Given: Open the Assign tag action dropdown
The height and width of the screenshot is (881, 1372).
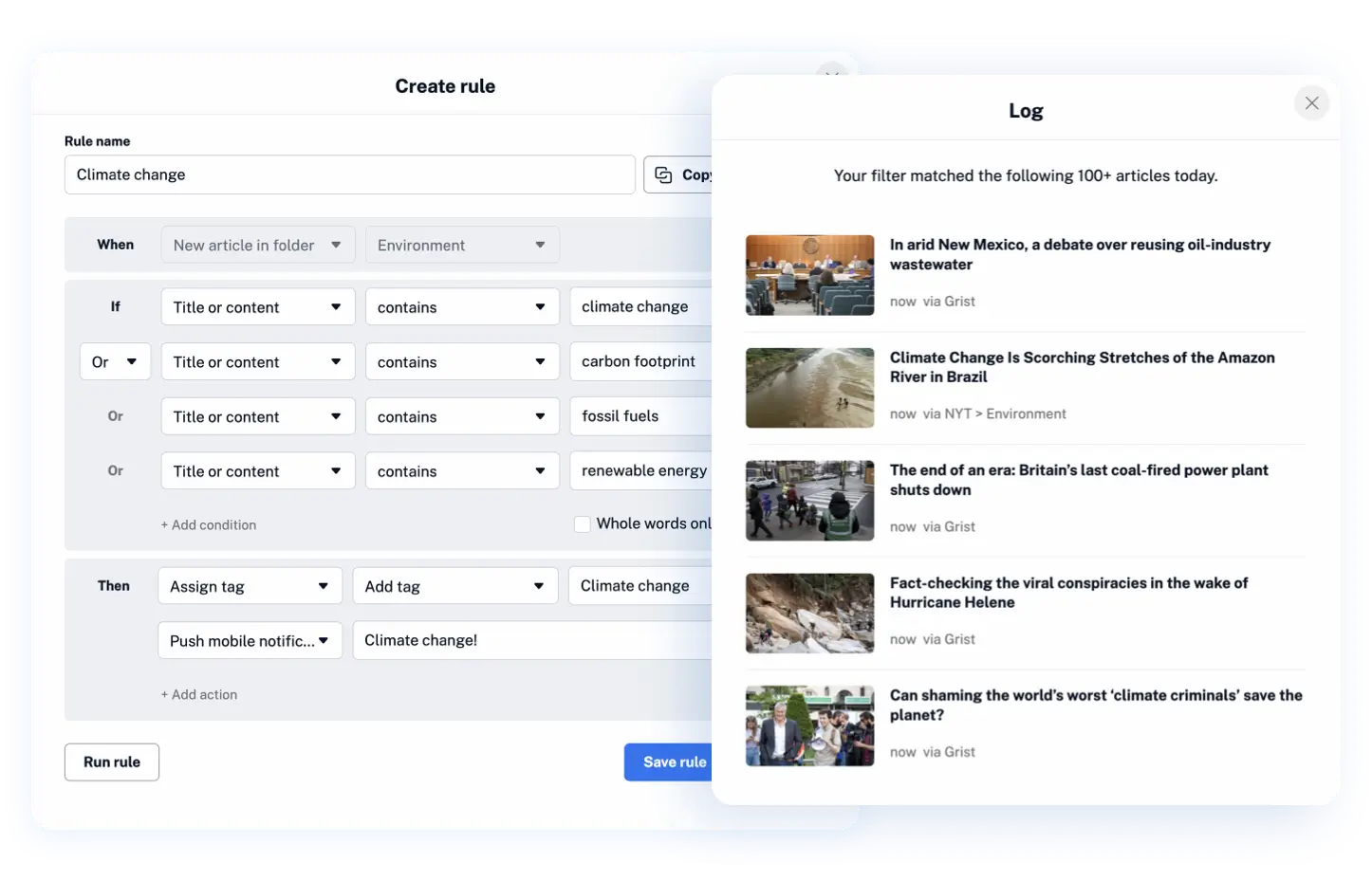Looking at the screenshot, I should click(x=250, y=586).
